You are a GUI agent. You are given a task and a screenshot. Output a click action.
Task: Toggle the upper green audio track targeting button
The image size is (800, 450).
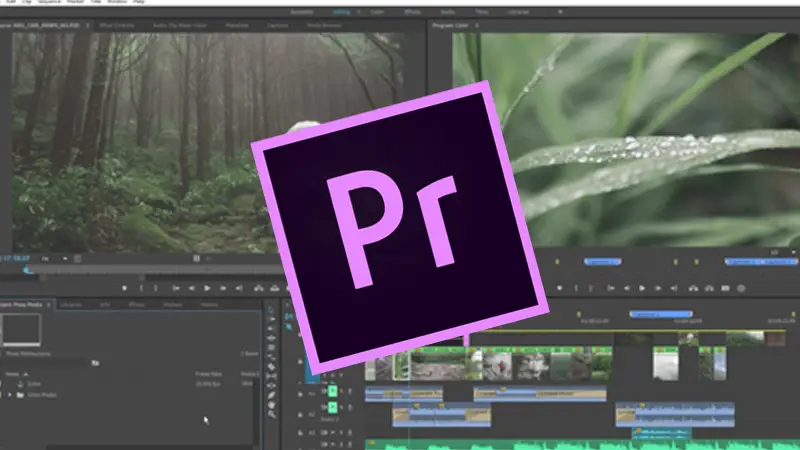pyautogui.click(x=333, y=391)
